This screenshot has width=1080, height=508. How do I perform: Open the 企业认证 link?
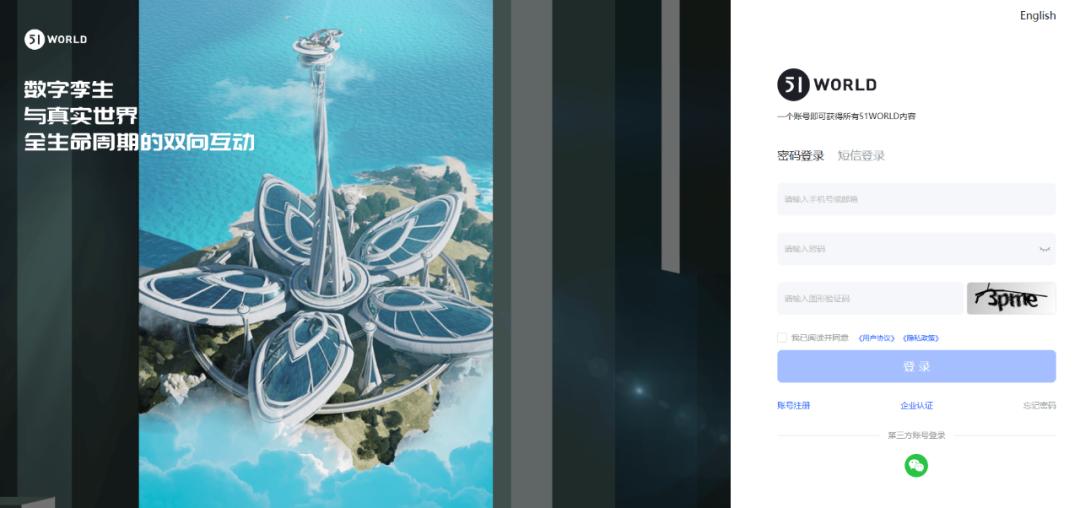point(916,405)
